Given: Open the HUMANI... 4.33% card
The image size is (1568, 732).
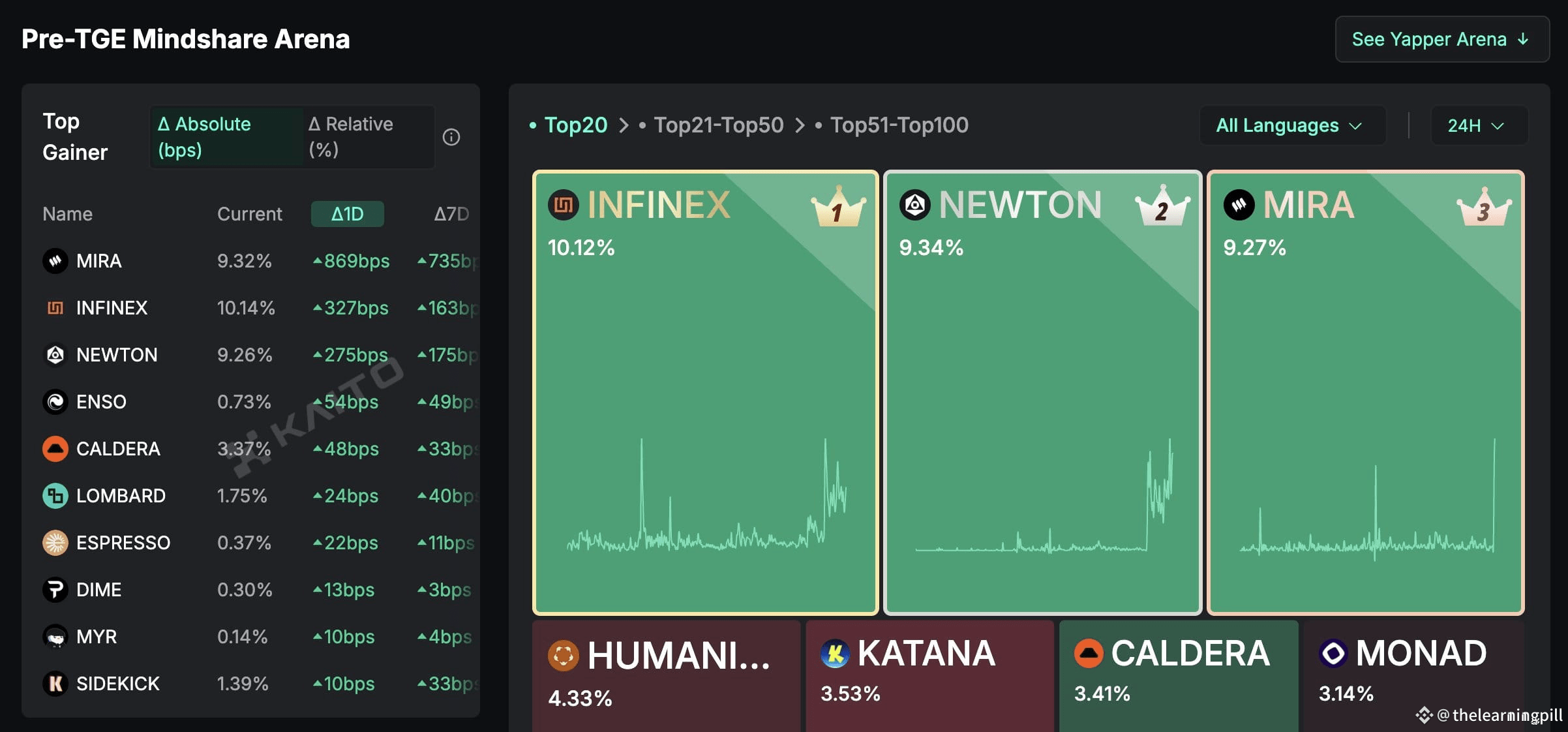Looking at the screenshot, I should tap(666, 676).
